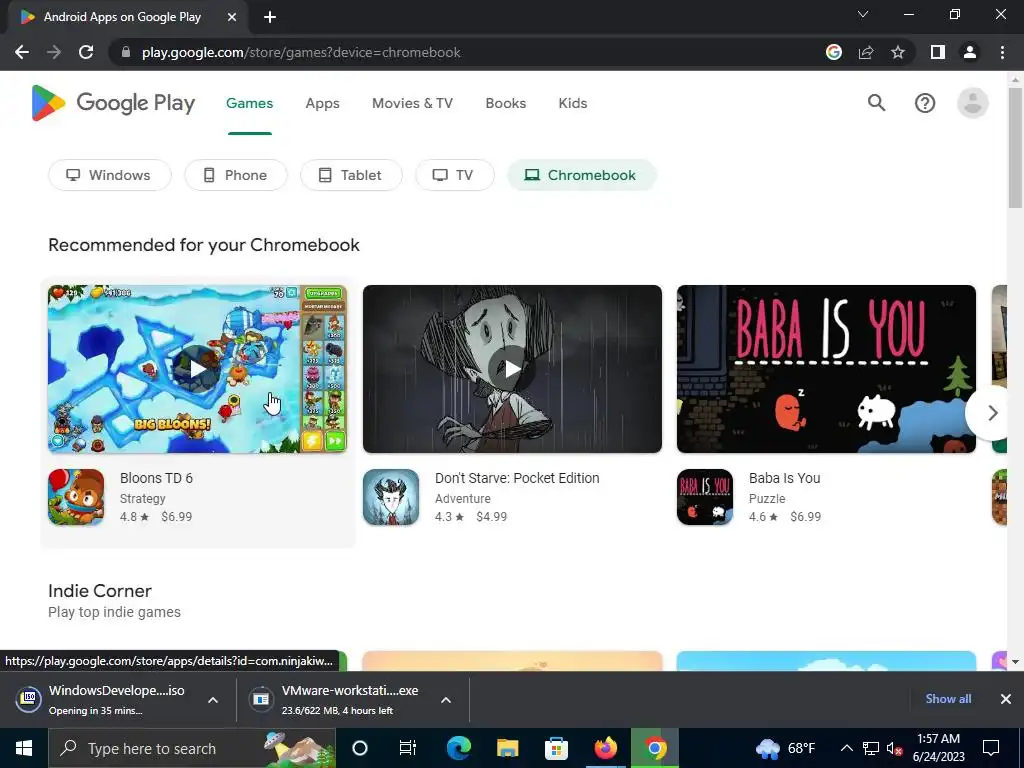Switch to the Movies & TV section

(412, 103)
